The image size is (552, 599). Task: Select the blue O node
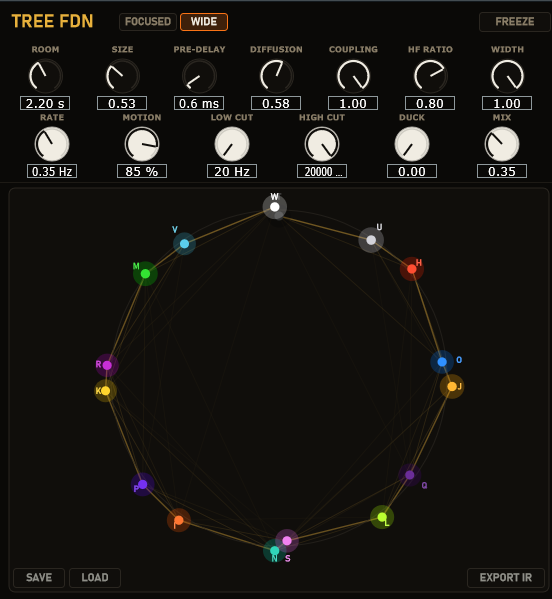pos(442,362)
